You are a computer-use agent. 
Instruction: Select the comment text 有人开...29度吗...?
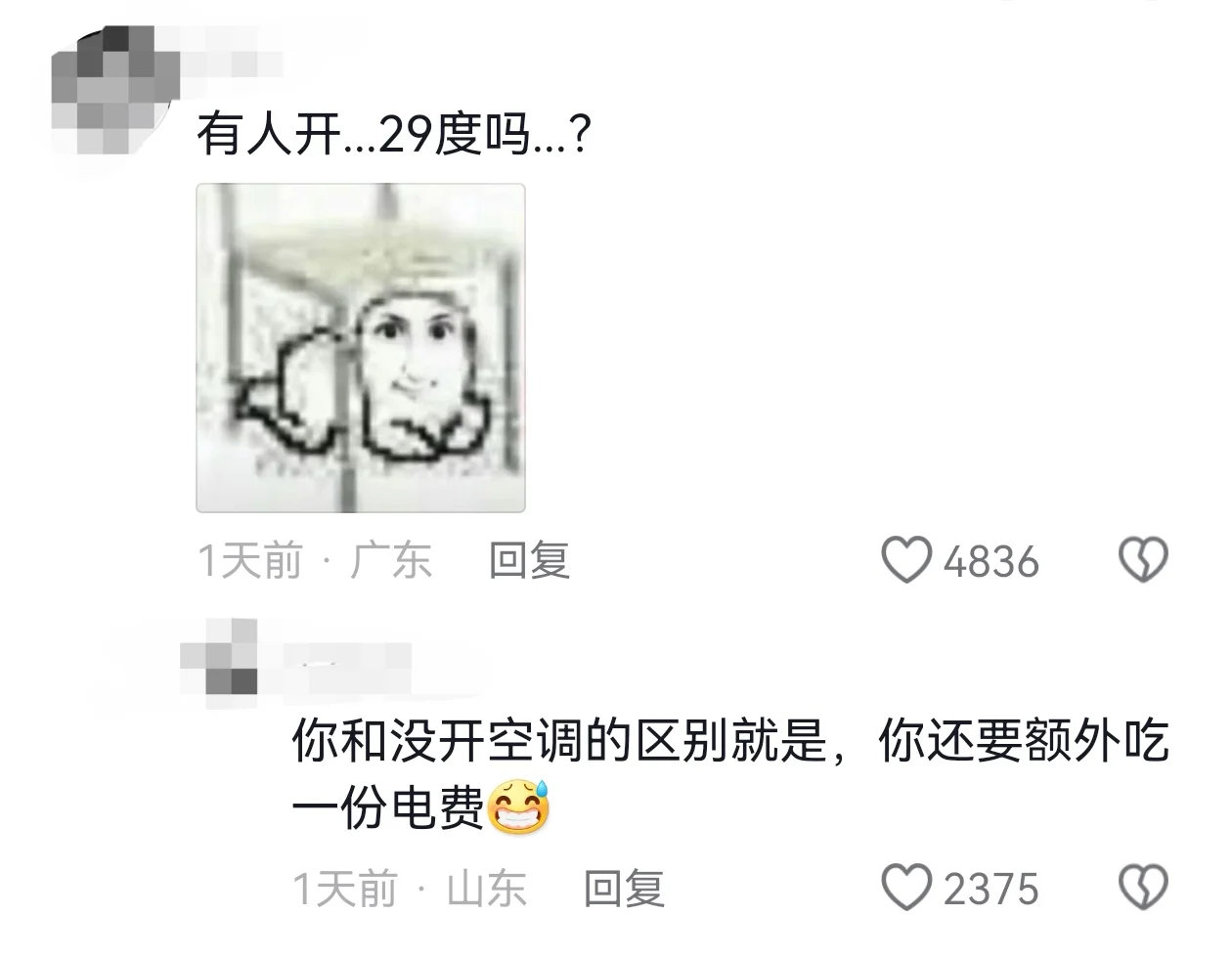pos(393,135)
